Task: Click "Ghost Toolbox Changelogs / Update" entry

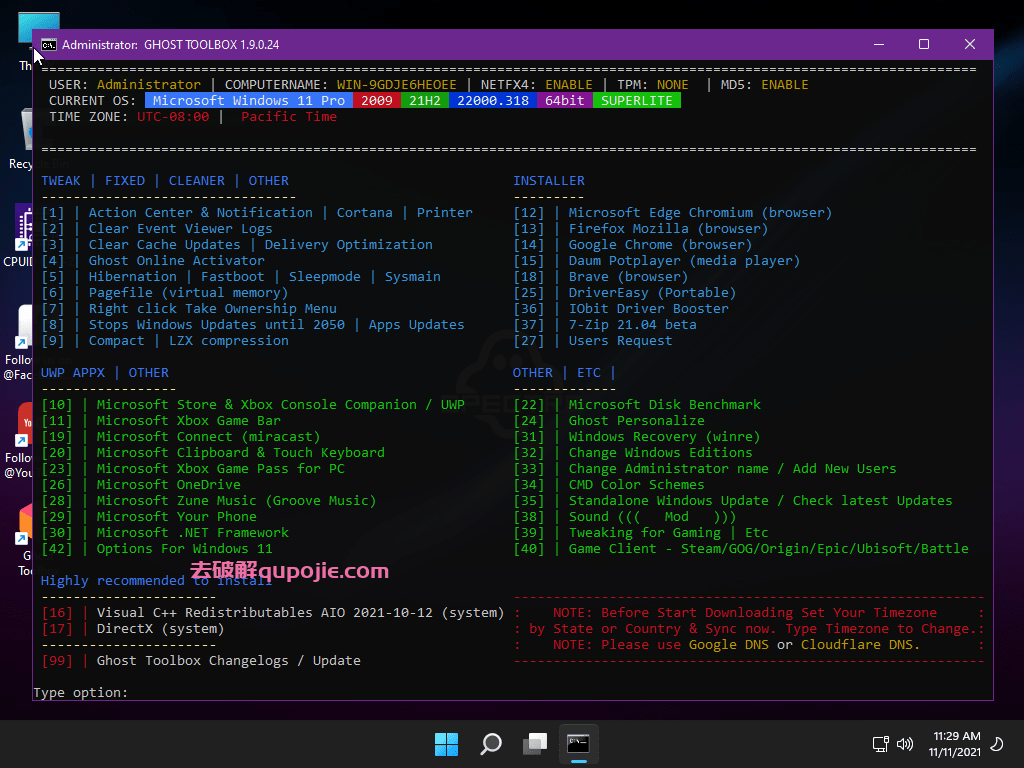Action: [229, 661]
